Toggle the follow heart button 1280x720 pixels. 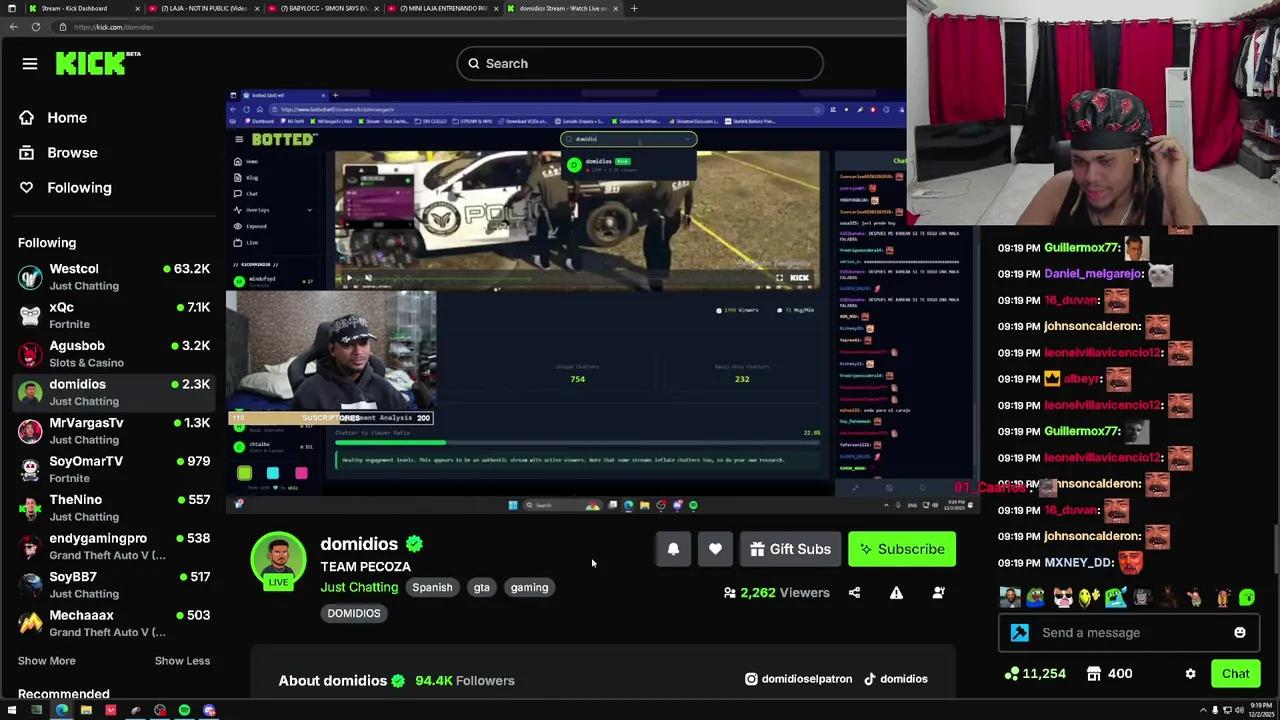[715, 549]
